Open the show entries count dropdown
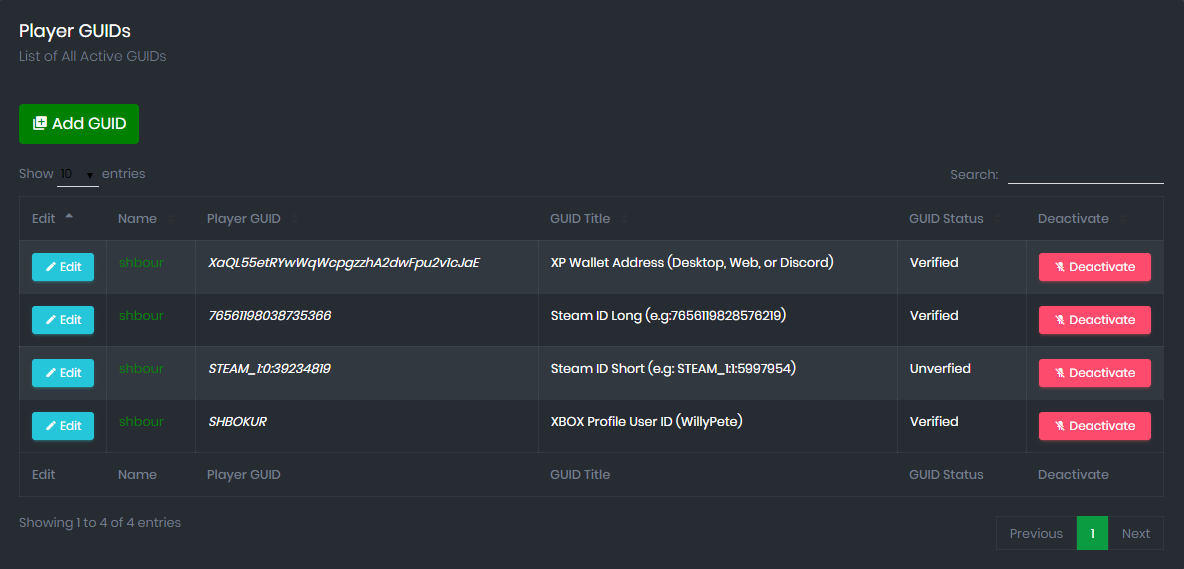This screenshot has width=1184, height=569. (77, 174)
